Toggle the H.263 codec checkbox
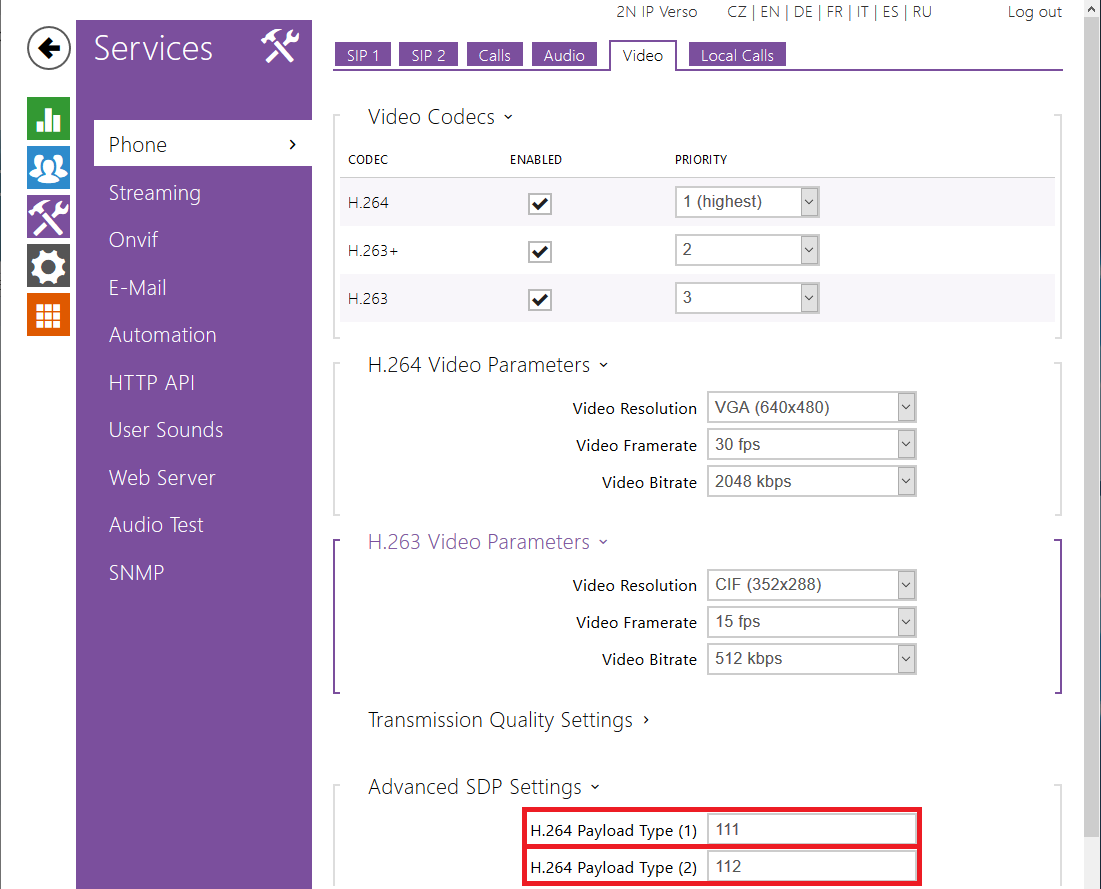This screenshot has width=1101, height=889. 540,299
